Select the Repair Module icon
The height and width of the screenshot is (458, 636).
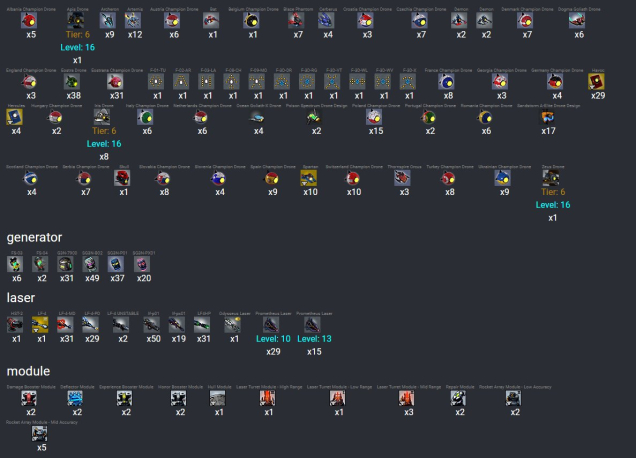pyautogui.click(x=457, y=398)
